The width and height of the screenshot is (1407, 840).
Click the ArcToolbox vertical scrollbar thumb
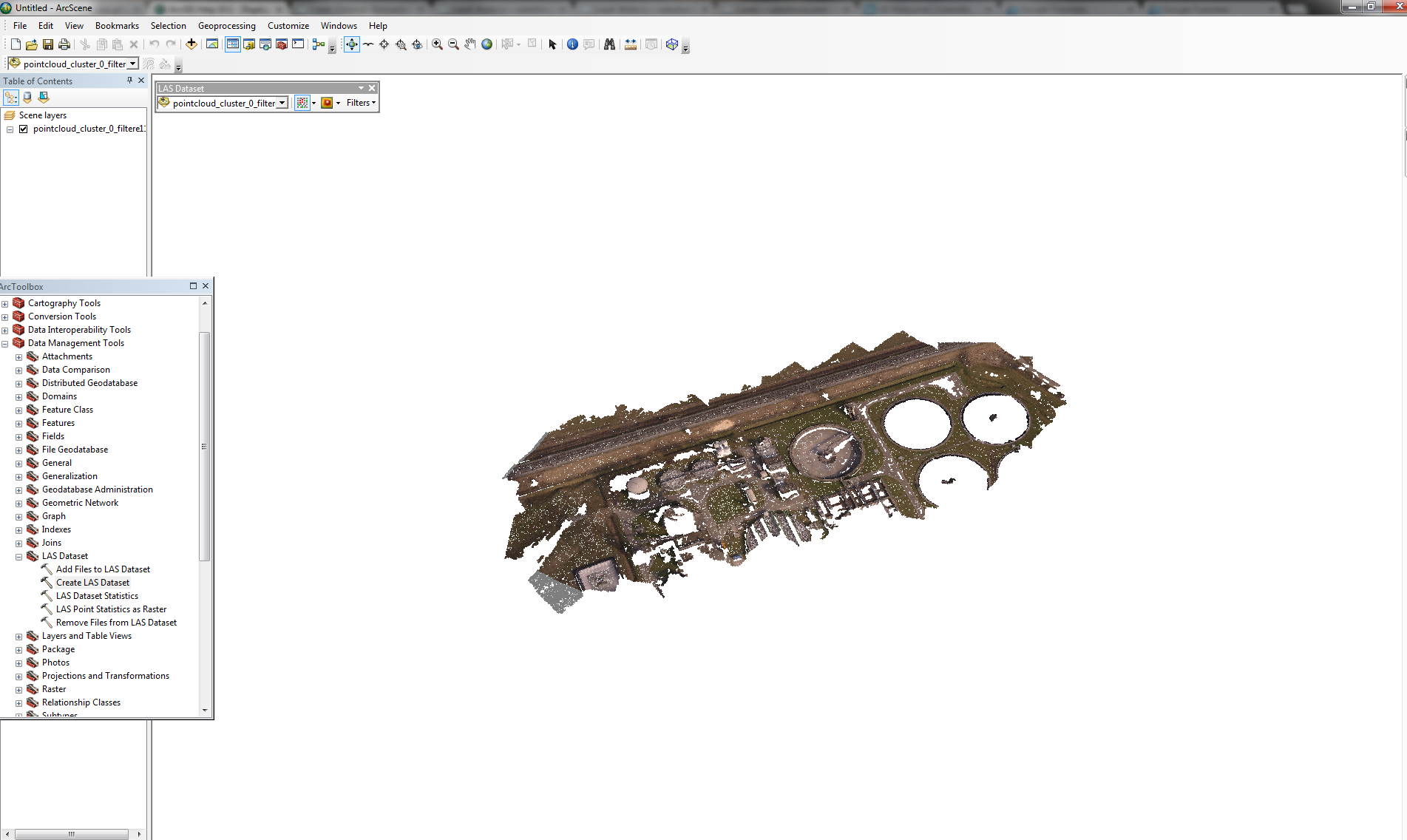tap(205, 447)
